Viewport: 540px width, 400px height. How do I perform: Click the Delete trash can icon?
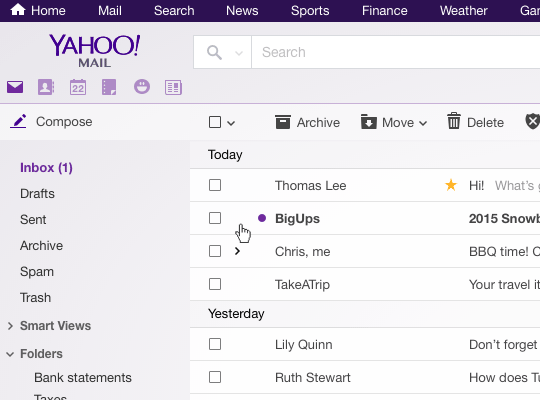(x=454, y=121)
